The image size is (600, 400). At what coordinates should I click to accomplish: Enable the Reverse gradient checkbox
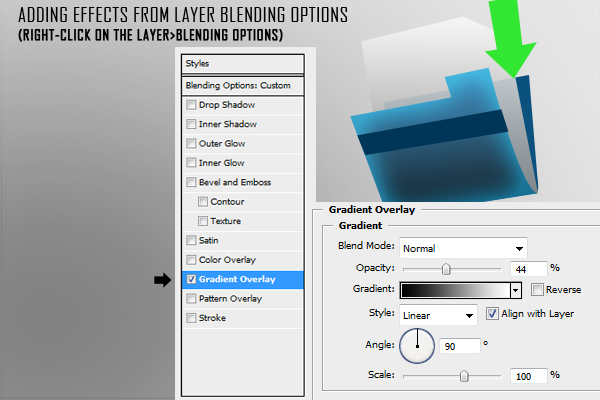(x=538, y=290)
